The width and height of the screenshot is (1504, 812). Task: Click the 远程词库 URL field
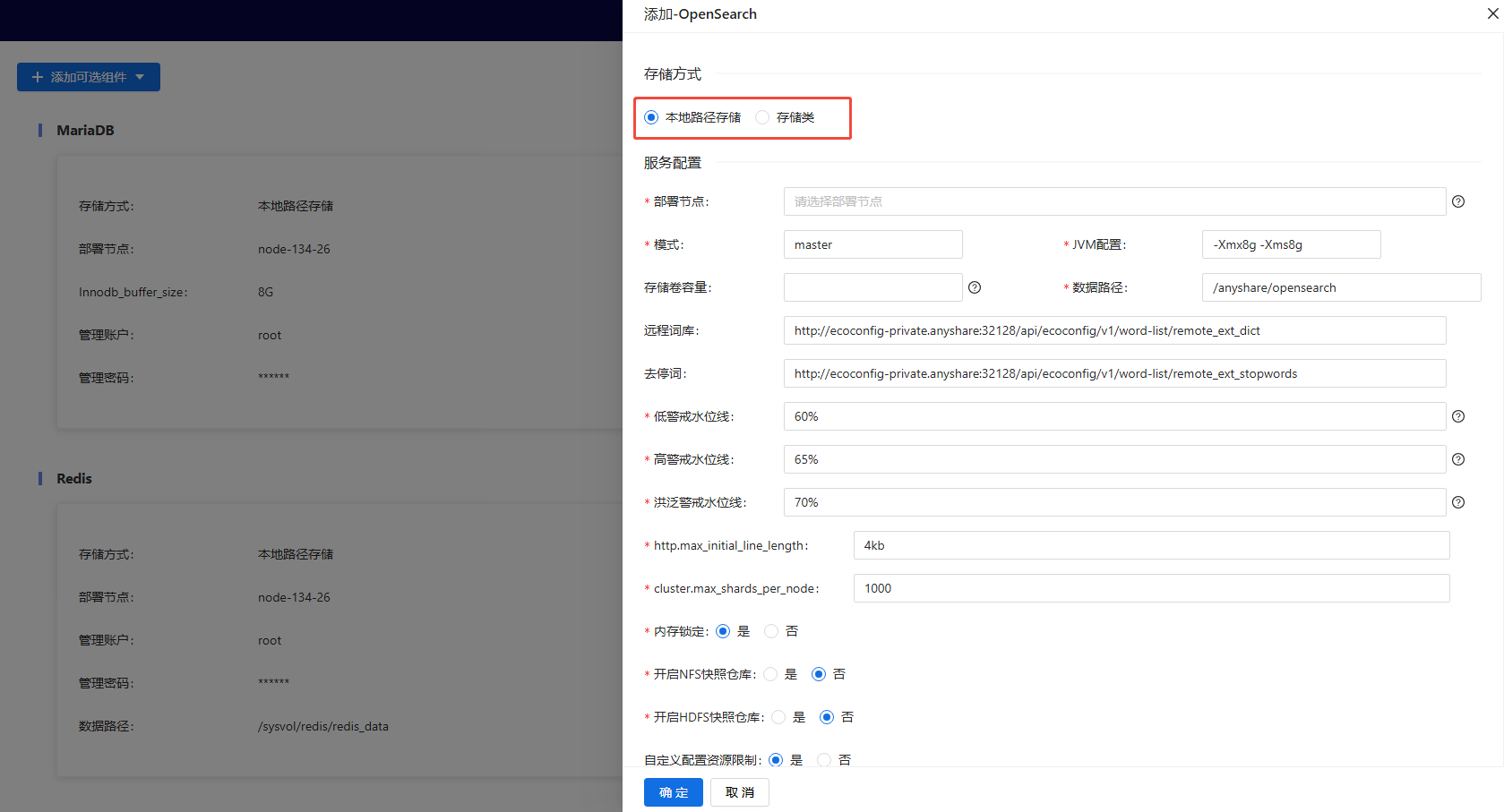[1114, 330]
